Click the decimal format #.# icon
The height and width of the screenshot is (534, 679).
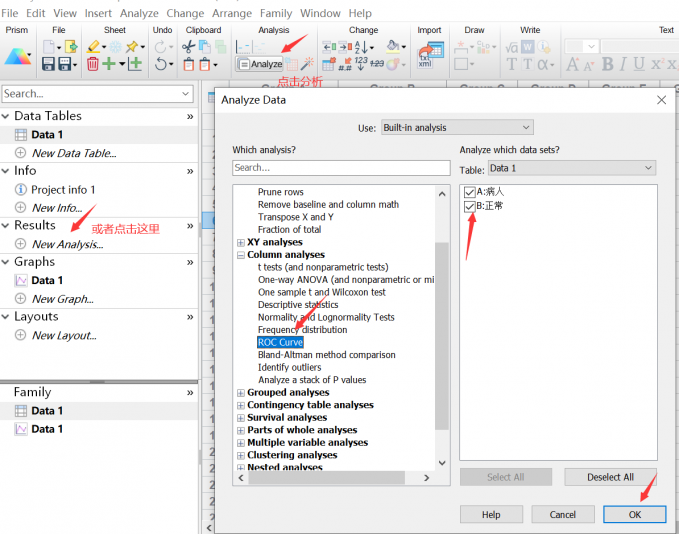[345, 64]
